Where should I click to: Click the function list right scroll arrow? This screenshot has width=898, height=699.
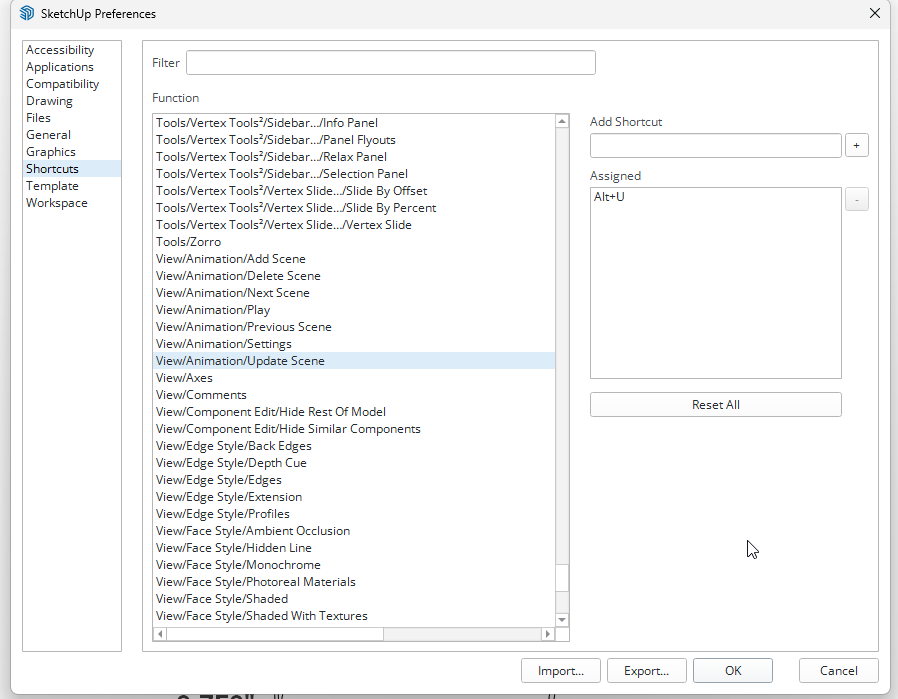click(548, 634)
